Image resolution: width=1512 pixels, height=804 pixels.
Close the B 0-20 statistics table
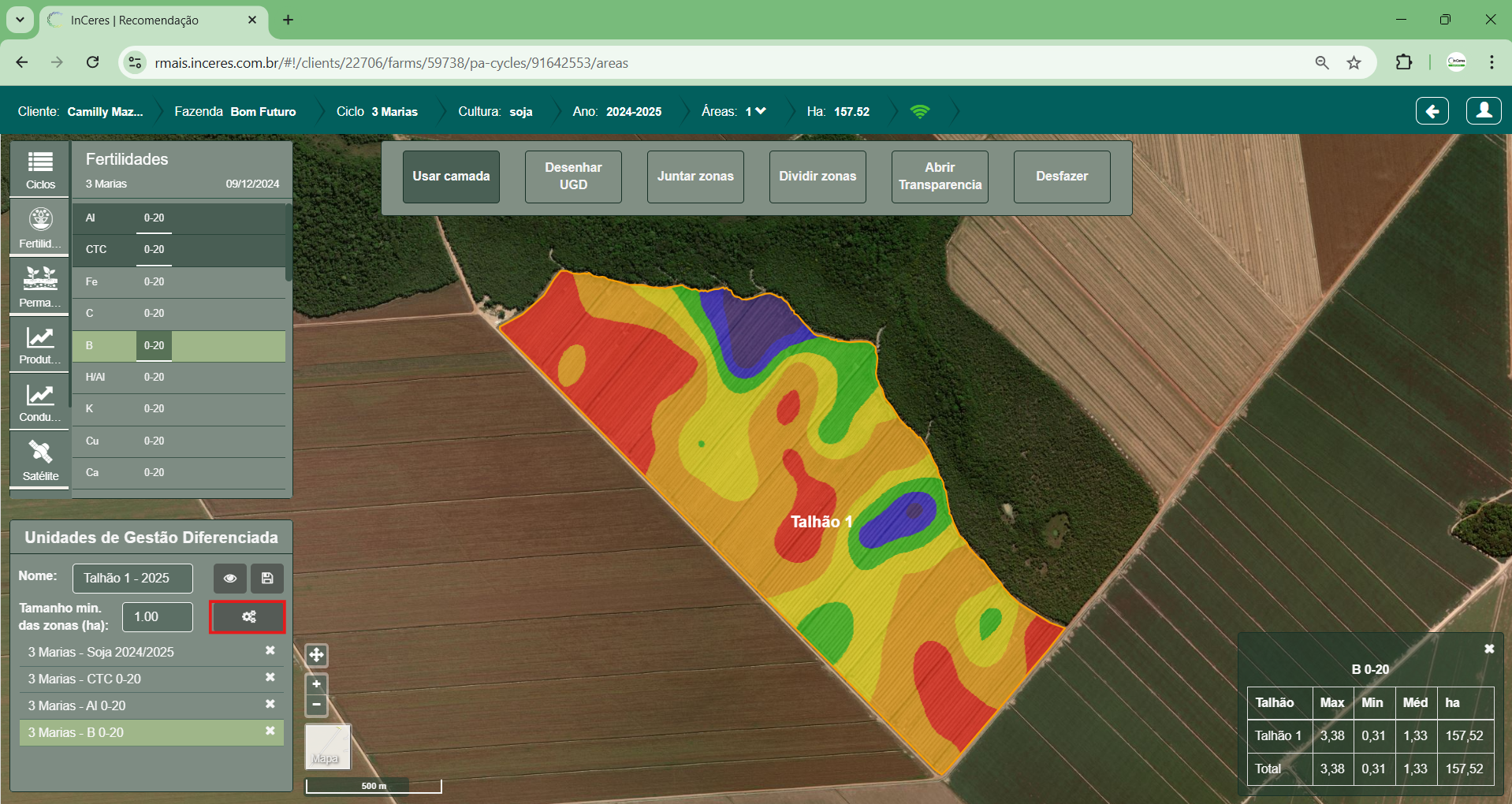[x=1489, y=649]
